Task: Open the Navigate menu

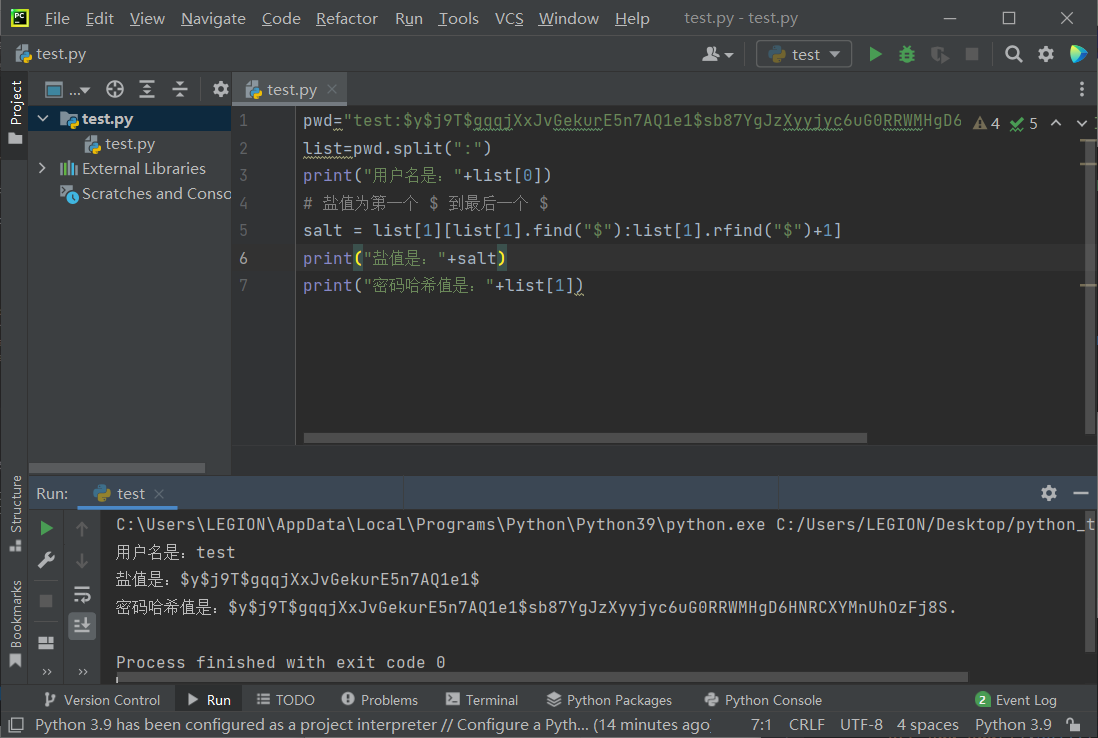Action: [213, 19]
